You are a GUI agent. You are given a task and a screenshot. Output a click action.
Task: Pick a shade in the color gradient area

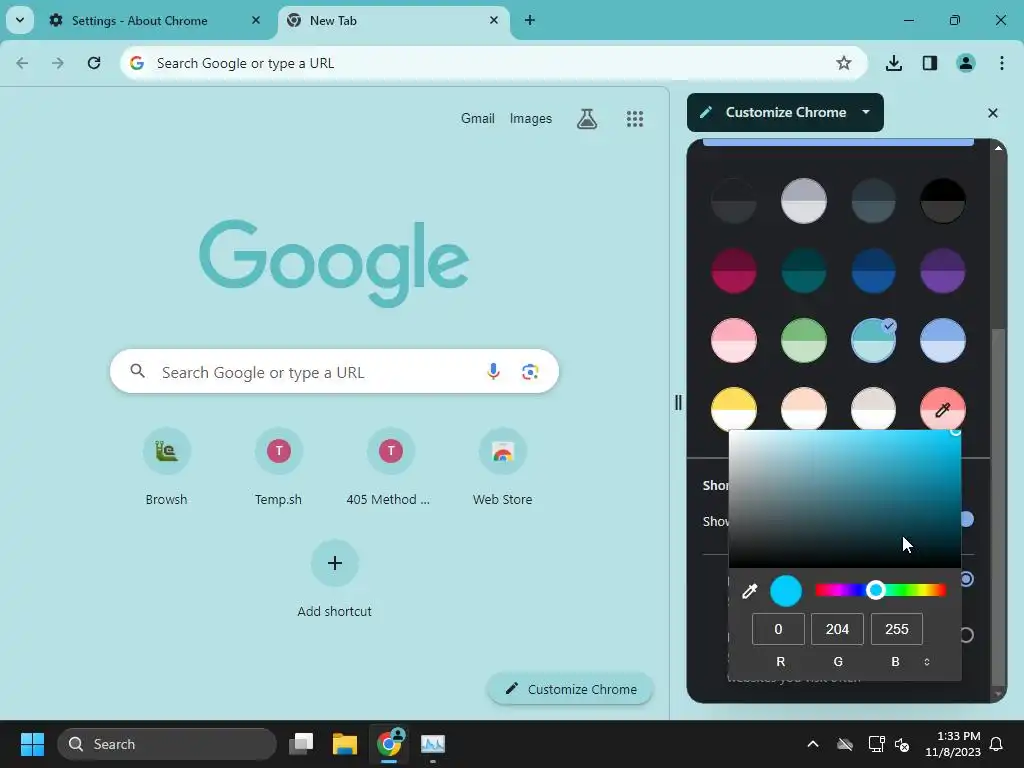click(844, 499)
